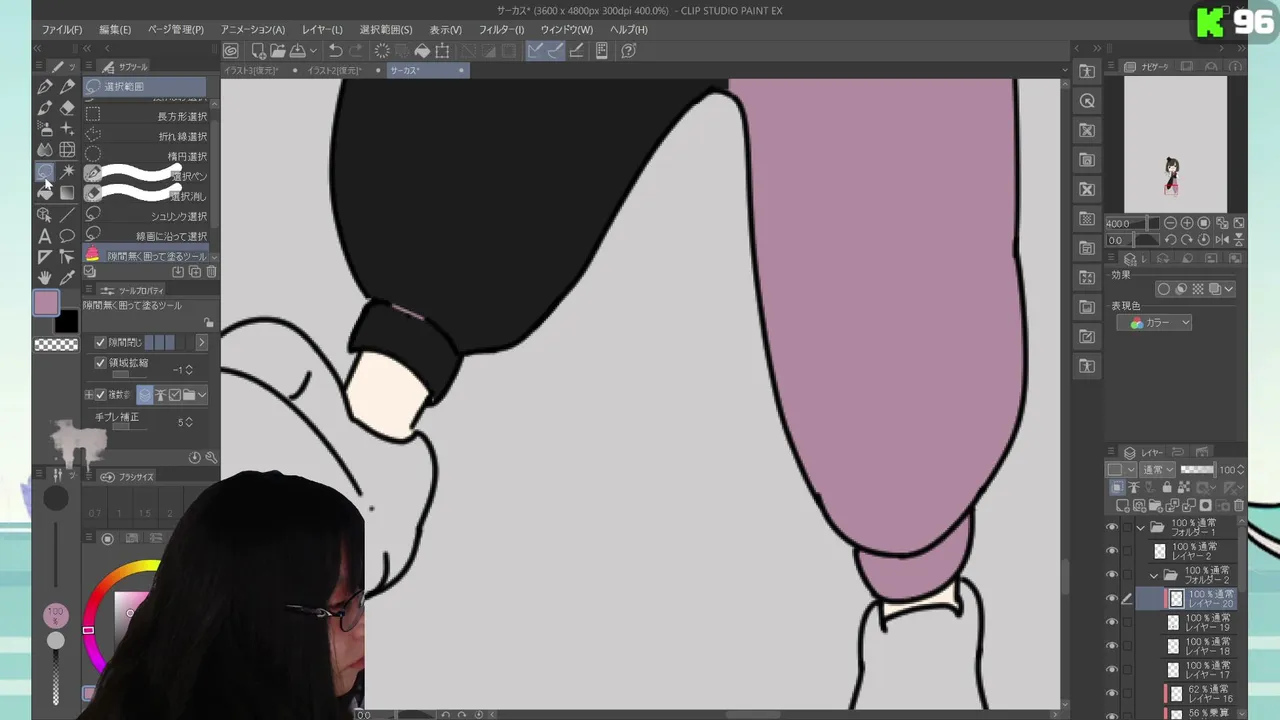
Task: Hide レイヤー 2 using its eye icon
Action: pyautogui.click(x=1112, y=551)
